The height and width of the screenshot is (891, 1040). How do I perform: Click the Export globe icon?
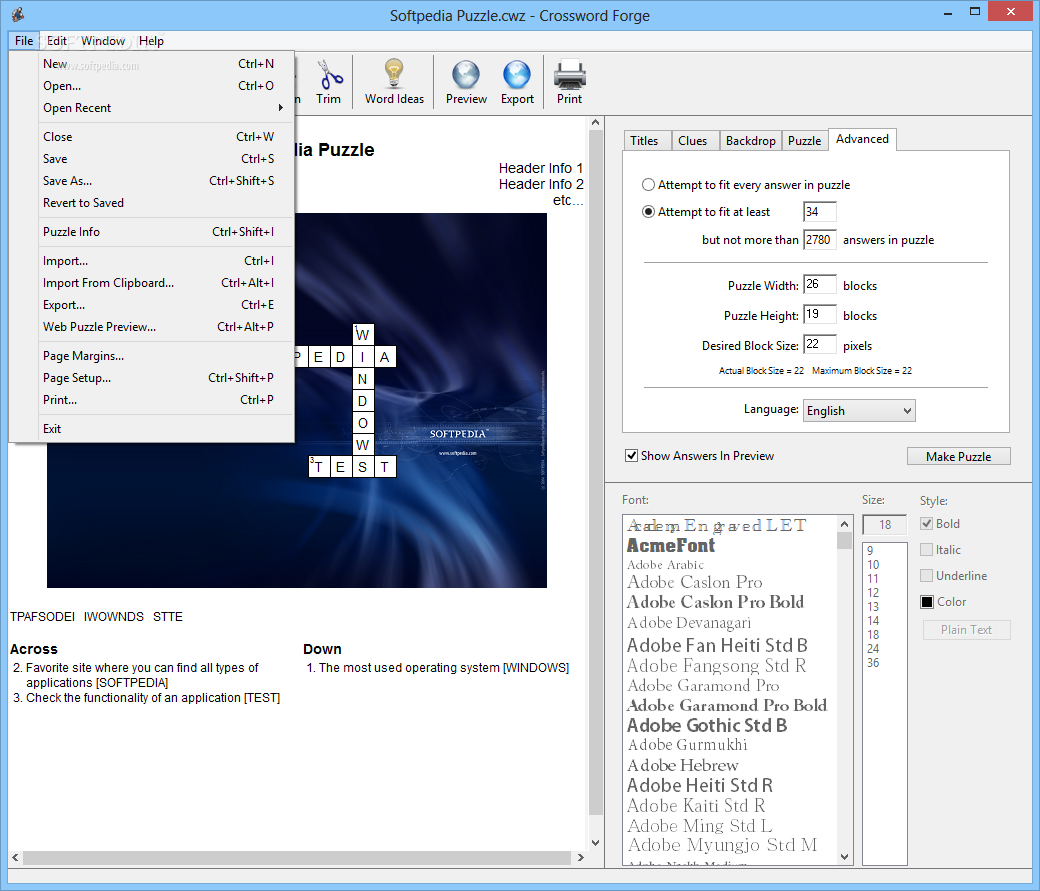tap(517, 74)
